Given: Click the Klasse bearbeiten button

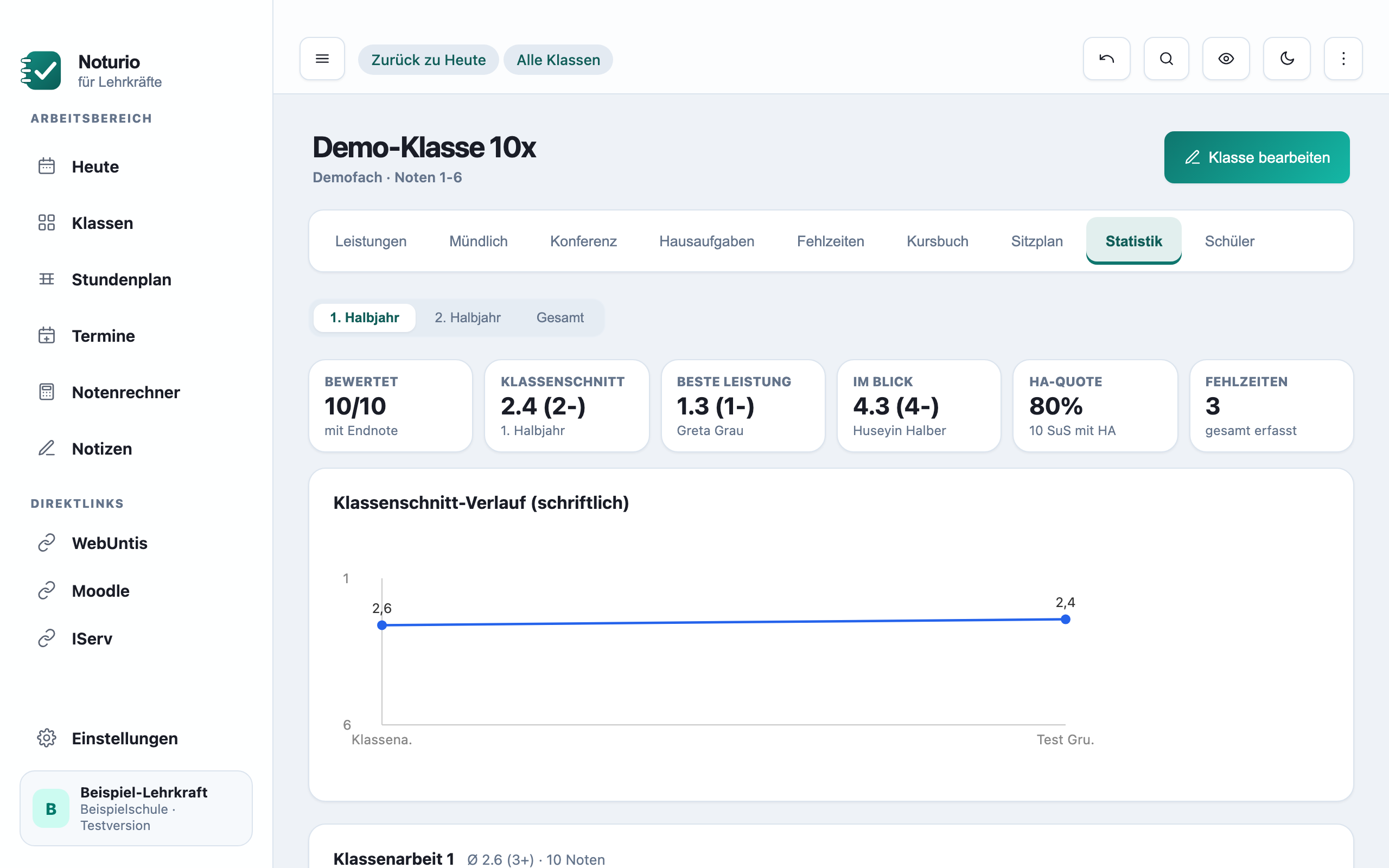Looking at the screenshot, I should pos(1257,157).
